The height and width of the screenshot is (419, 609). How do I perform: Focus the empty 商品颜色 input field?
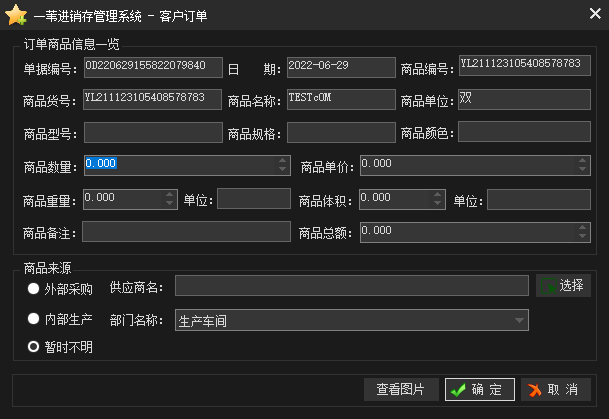524,131
